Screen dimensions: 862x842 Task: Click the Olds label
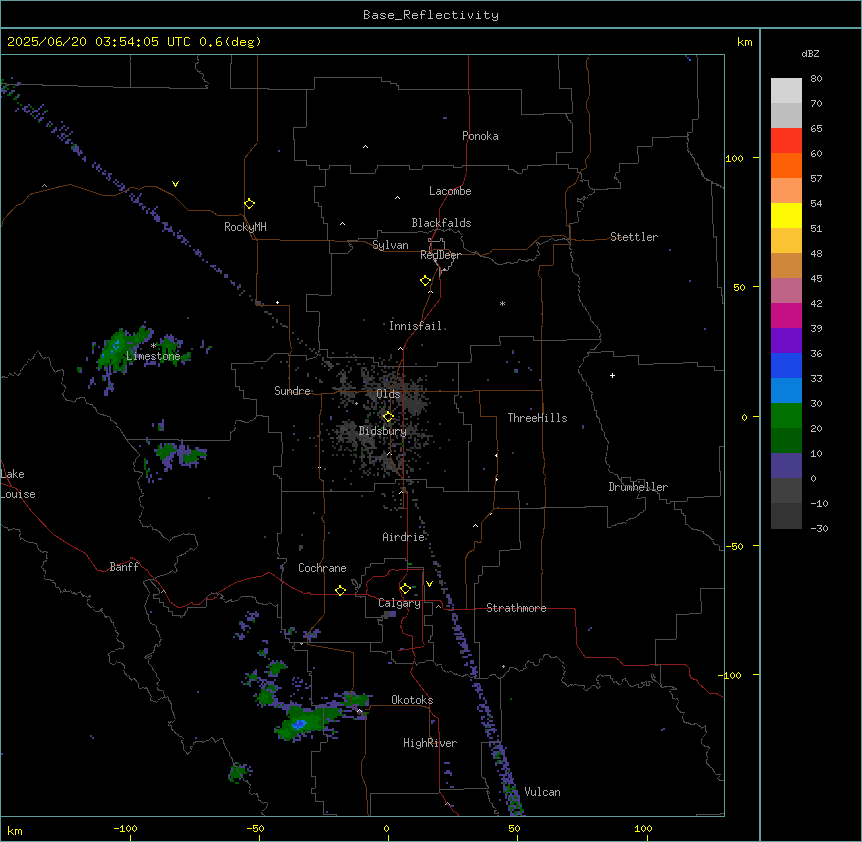pyautogui.click(x=388, y=394)
